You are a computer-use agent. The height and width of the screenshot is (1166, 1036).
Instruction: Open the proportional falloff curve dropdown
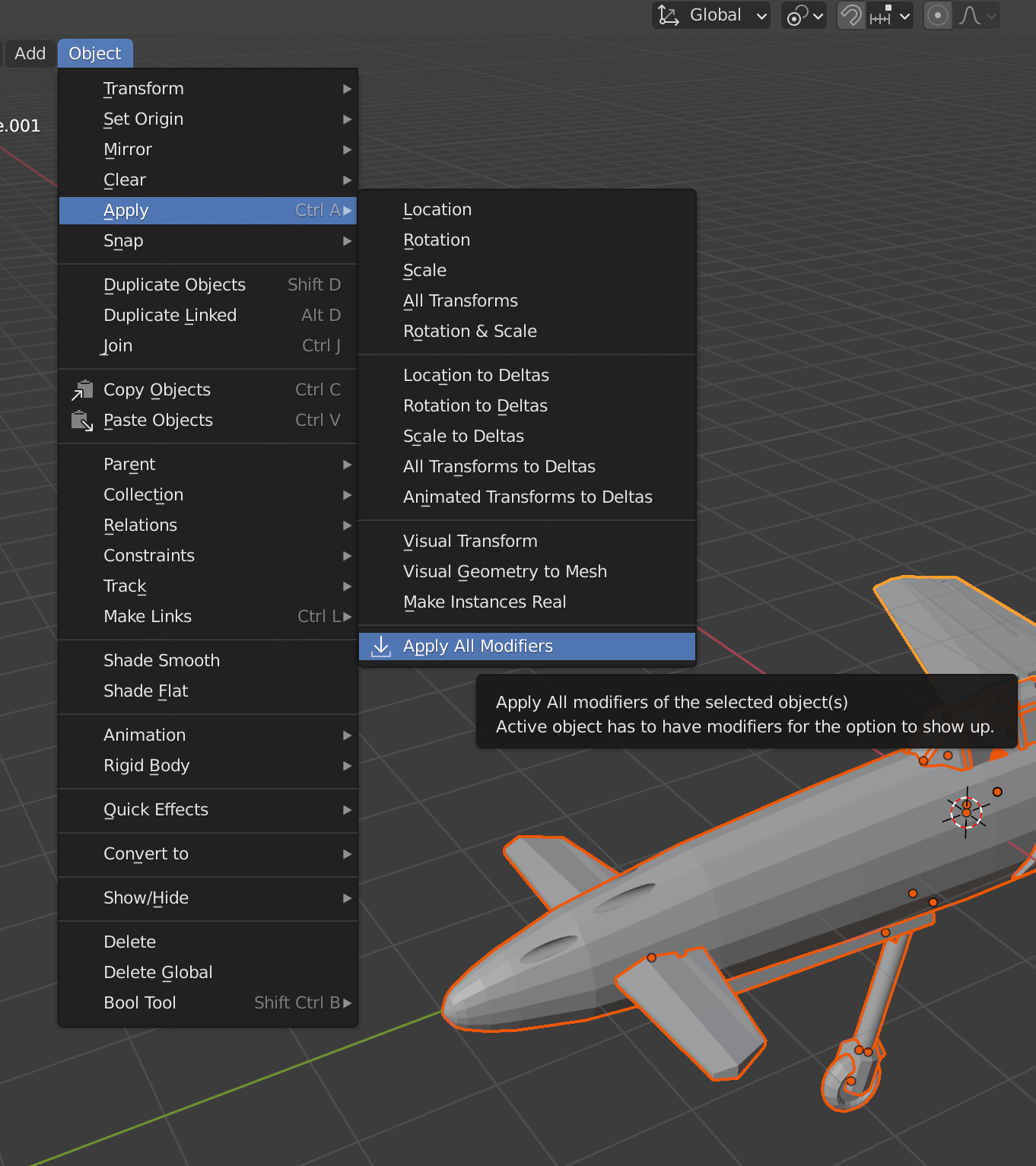977,15
